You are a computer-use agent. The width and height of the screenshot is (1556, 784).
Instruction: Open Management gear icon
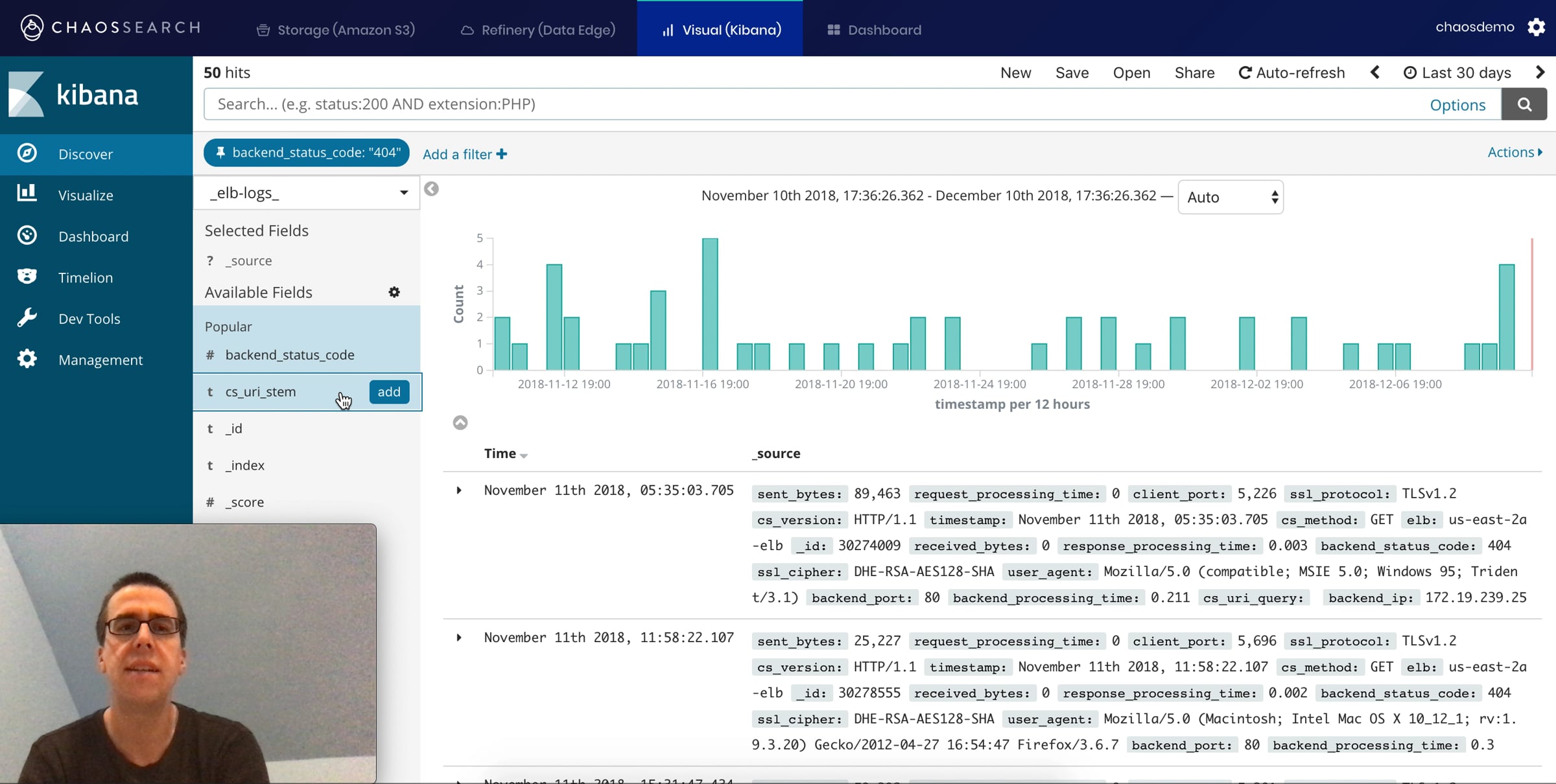(27, 359)
